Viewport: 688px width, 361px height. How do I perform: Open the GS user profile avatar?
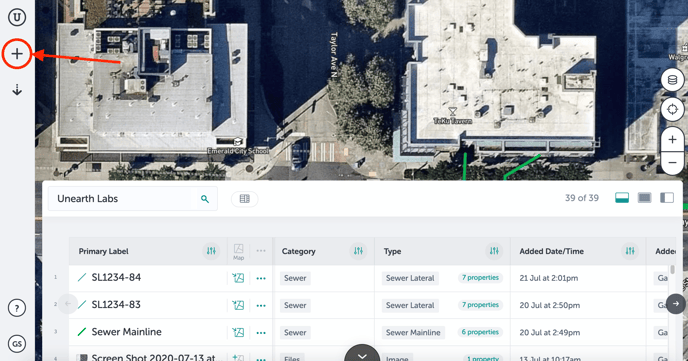click(17, 344)
